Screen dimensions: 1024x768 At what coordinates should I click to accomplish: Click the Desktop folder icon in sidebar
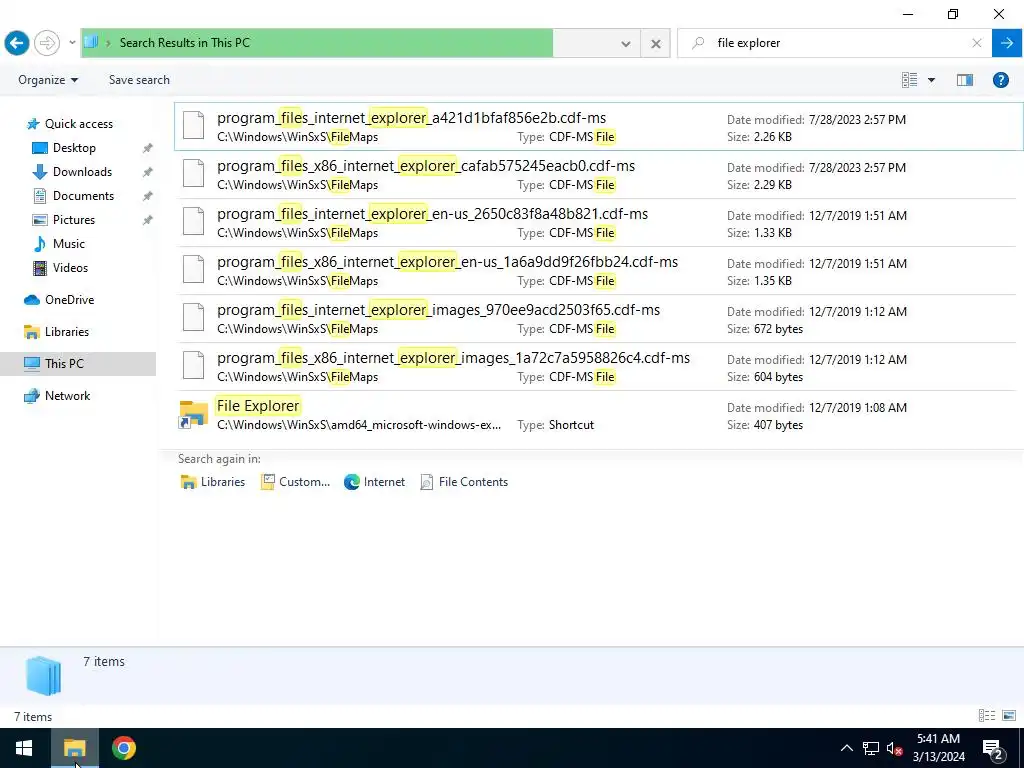[x=40, y=148]
